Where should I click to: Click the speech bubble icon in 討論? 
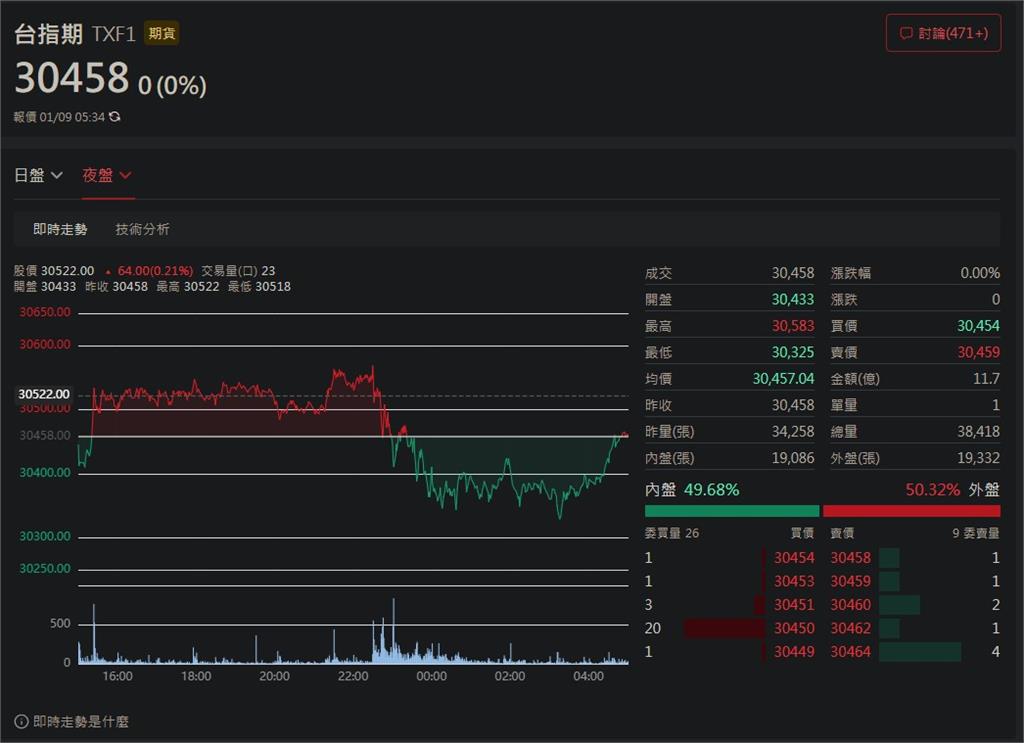pyautogui.click(x=906, y=33)
